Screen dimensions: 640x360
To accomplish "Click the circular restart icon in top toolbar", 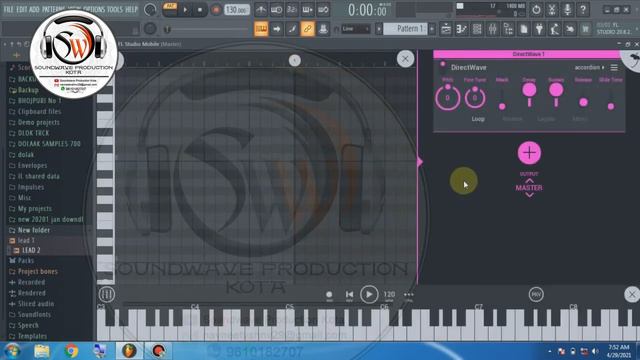I will click(x=536, y=10).
